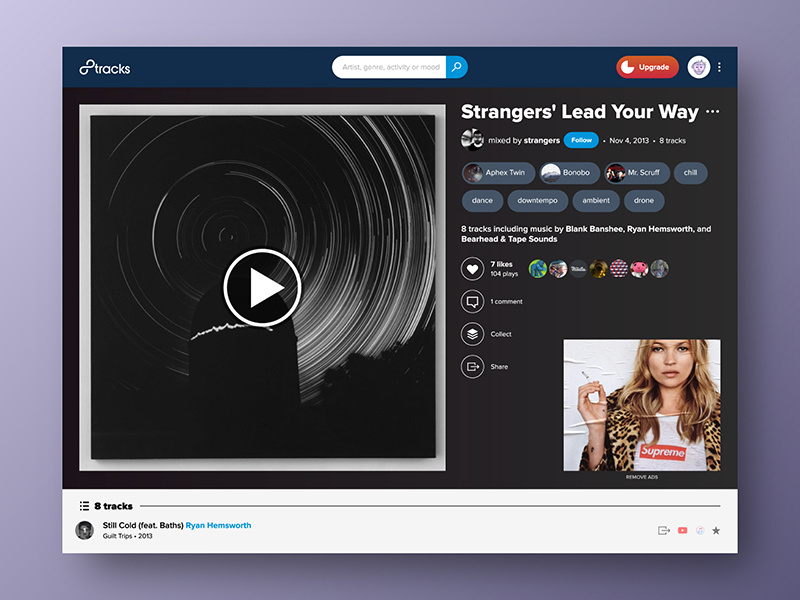Open the second liker's avatar
This screenshot has height=600, width=800.
(x=558, y=268)
